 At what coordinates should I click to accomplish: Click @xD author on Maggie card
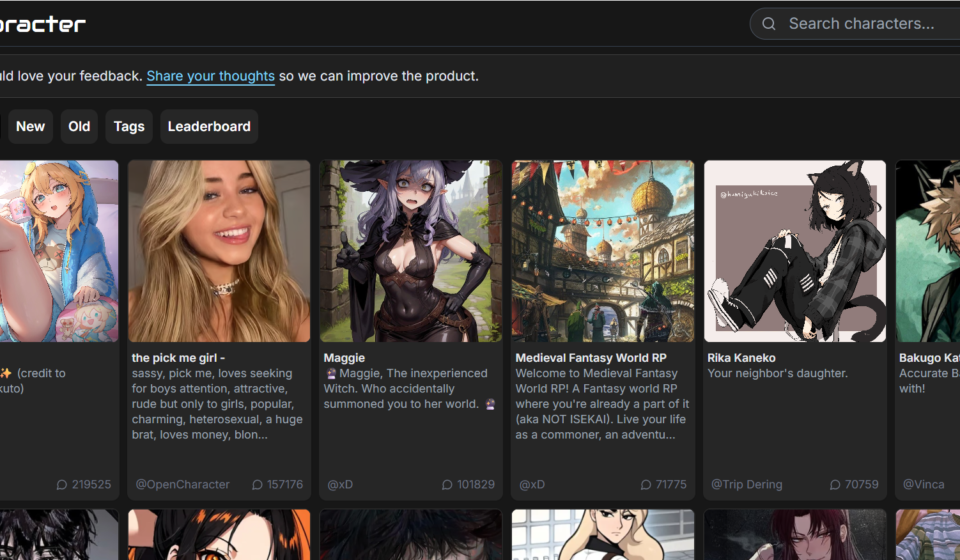coord(340,484)
